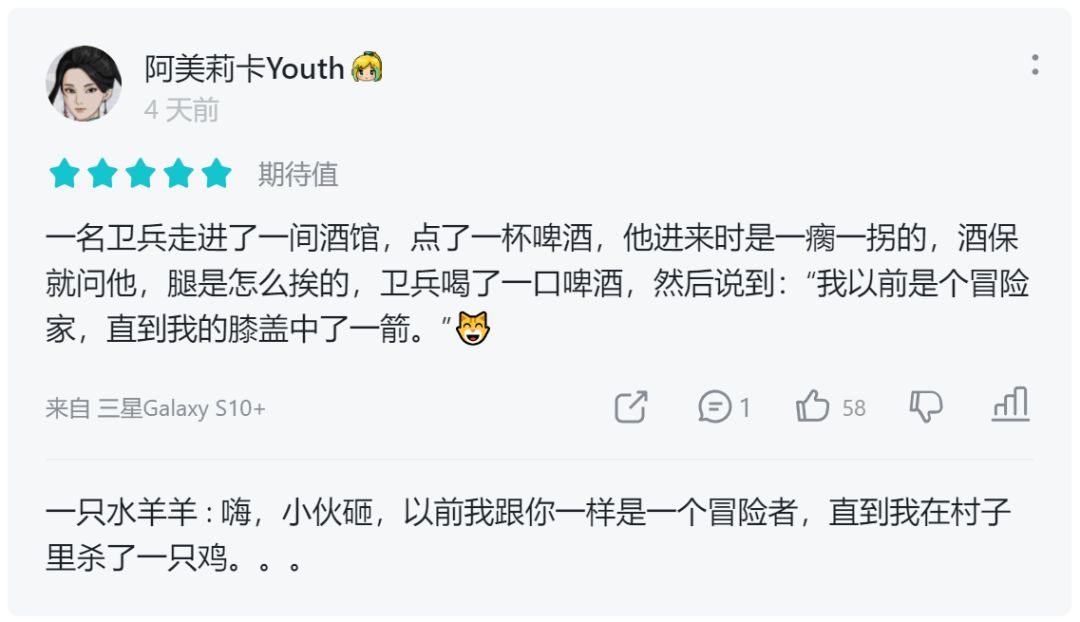Like the review with thumbs up
The image size is (1080, 622).
[x=813, y=407]
